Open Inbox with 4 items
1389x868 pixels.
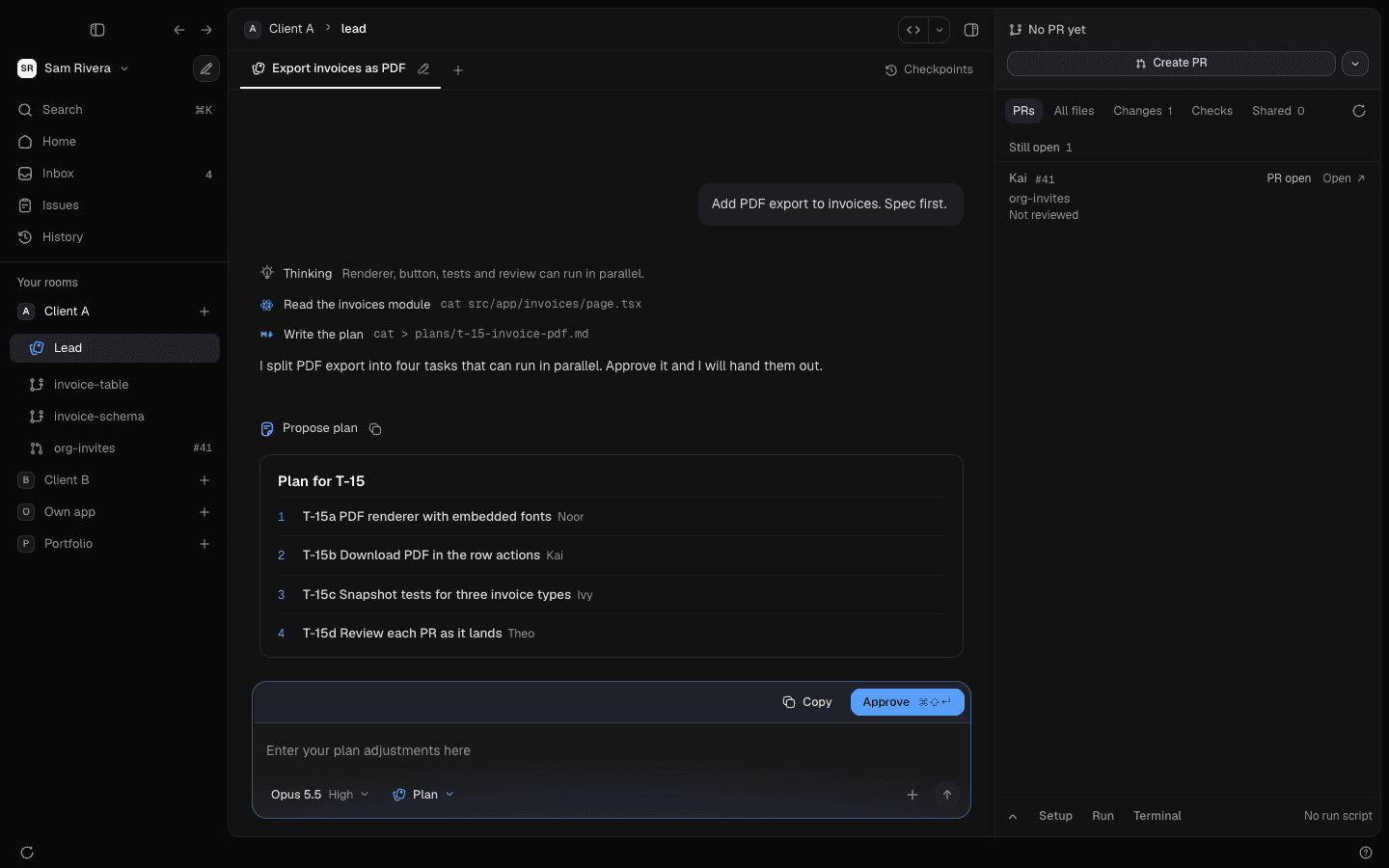point(114,174)
